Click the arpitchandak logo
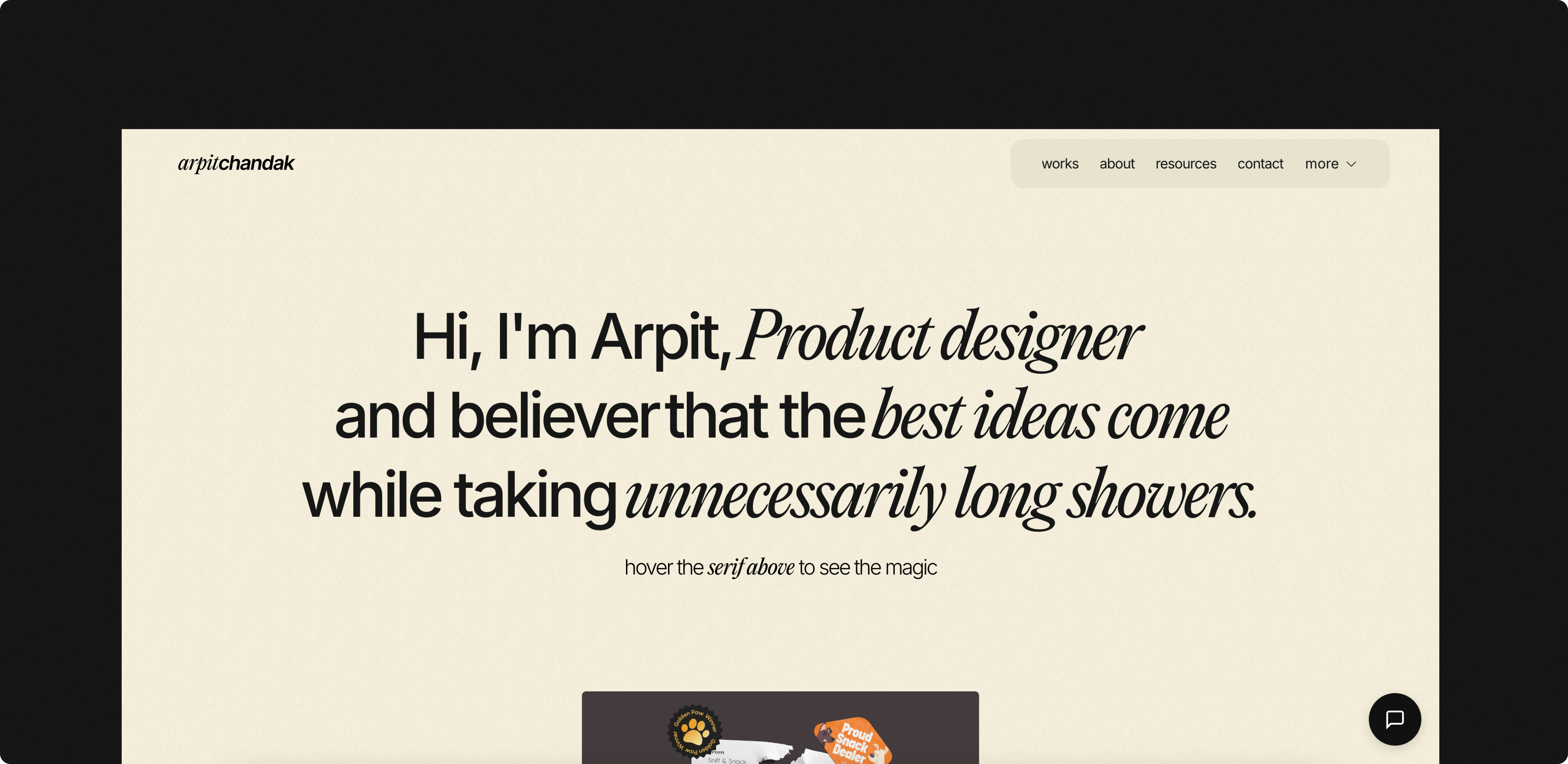Viewport: 1568px width, 764px height. (x=236, y=163)
